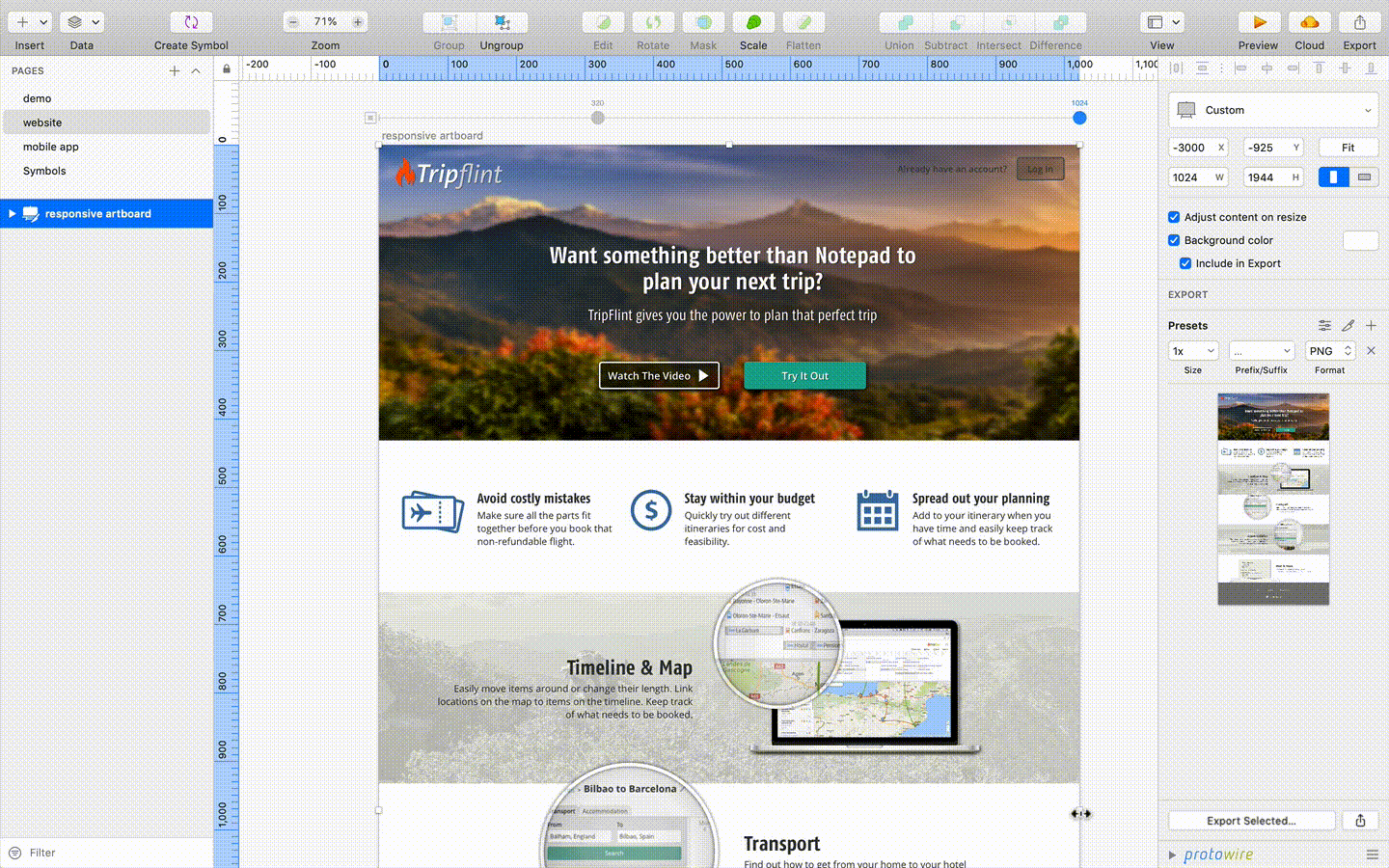Open export presets settings sliders icon
This screenshot has height=868, width=1389.
[x=1324, y=326]
